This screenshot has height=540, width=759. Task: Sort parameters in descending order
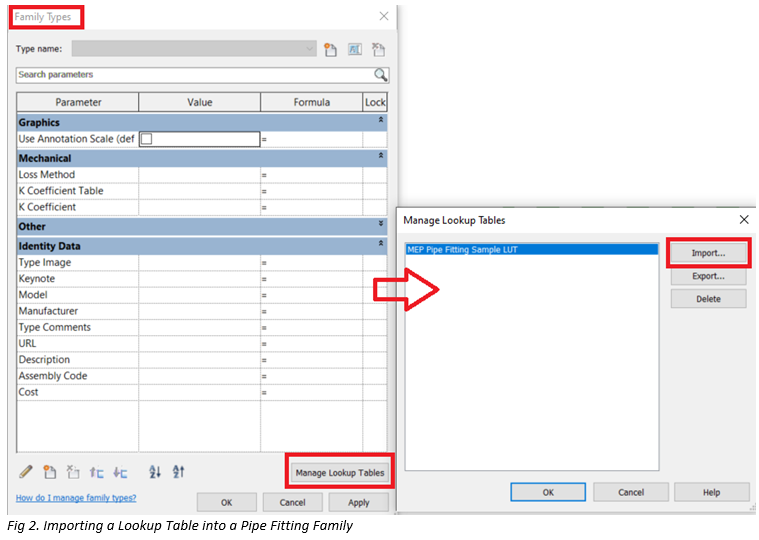(x=179, y=471)
